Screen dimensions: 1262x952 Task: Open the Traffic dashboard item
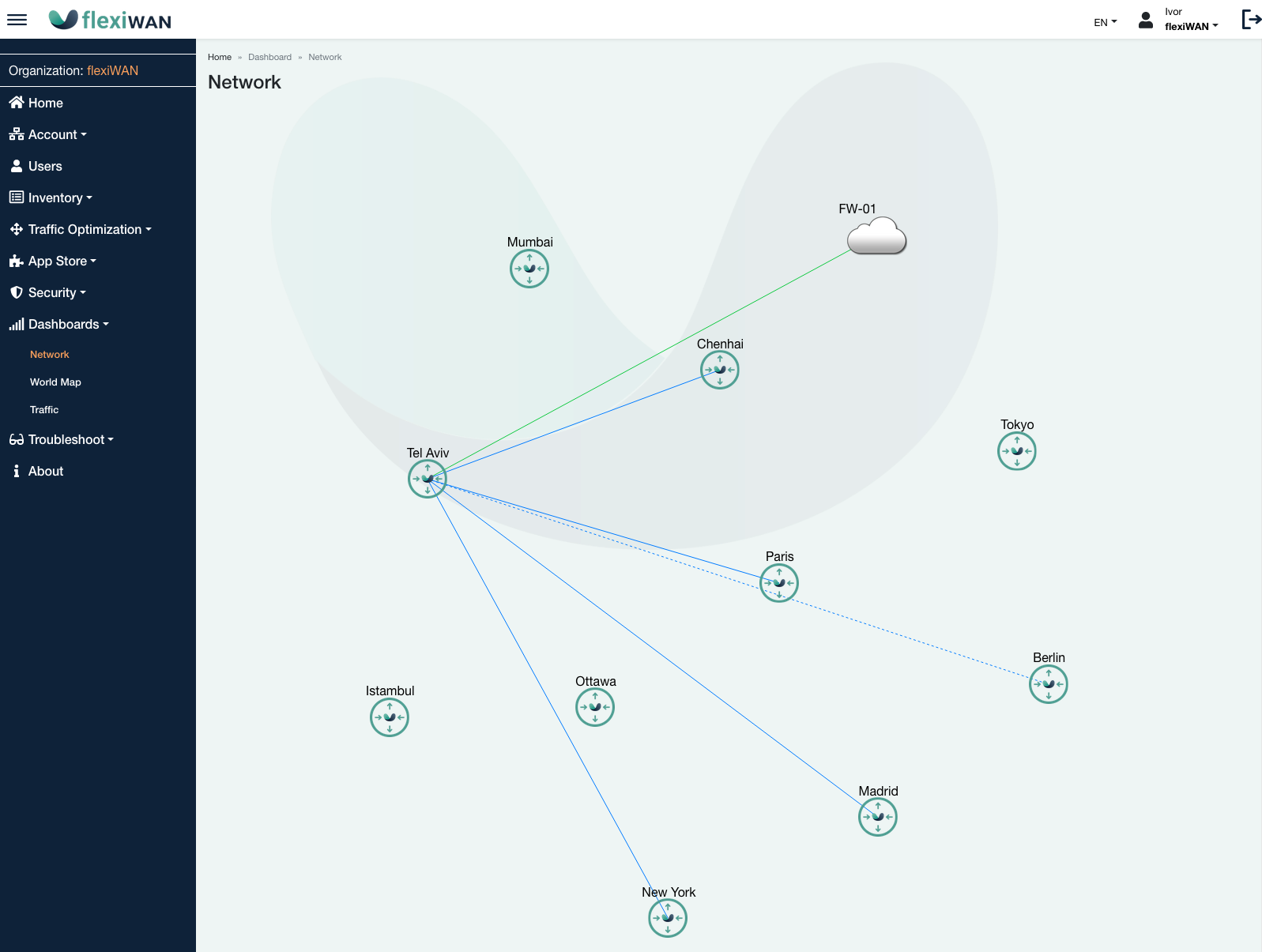pyautogui.click(x=44, y=410)
